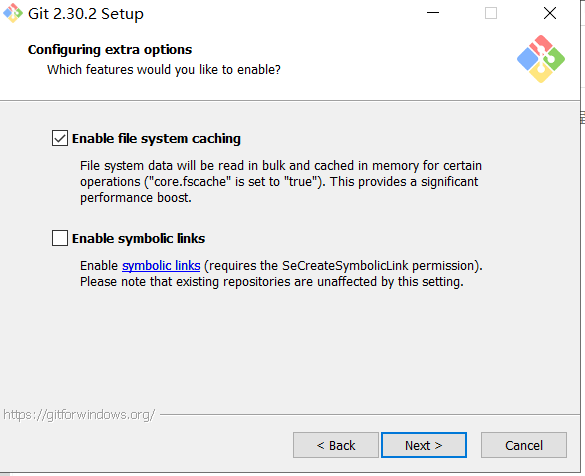Open the blue 'symbolic links' hyperlink
585x476 pixels.
tap(161, 266)
